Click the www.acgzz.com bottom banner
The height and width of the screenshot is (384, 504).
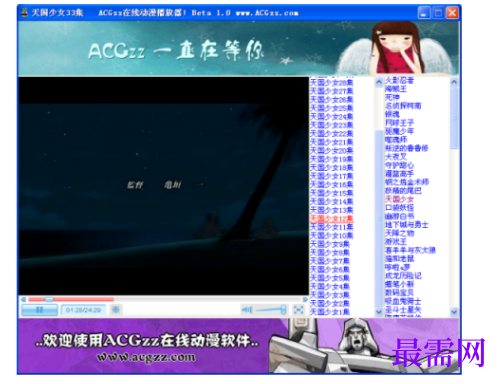point(239,346)
